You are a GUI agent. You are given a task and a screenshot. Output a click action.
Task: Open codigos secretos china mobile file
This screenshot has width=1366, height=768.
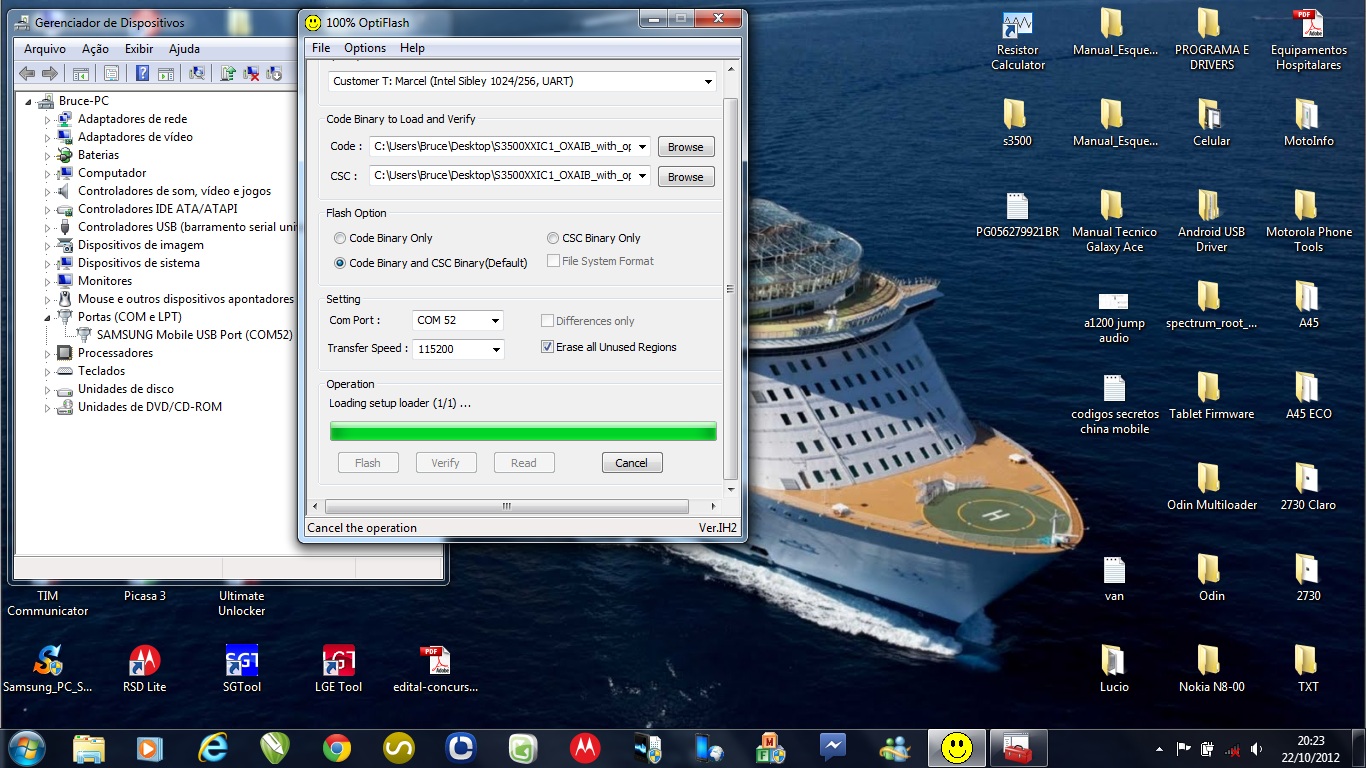[x=1114, y=404]
